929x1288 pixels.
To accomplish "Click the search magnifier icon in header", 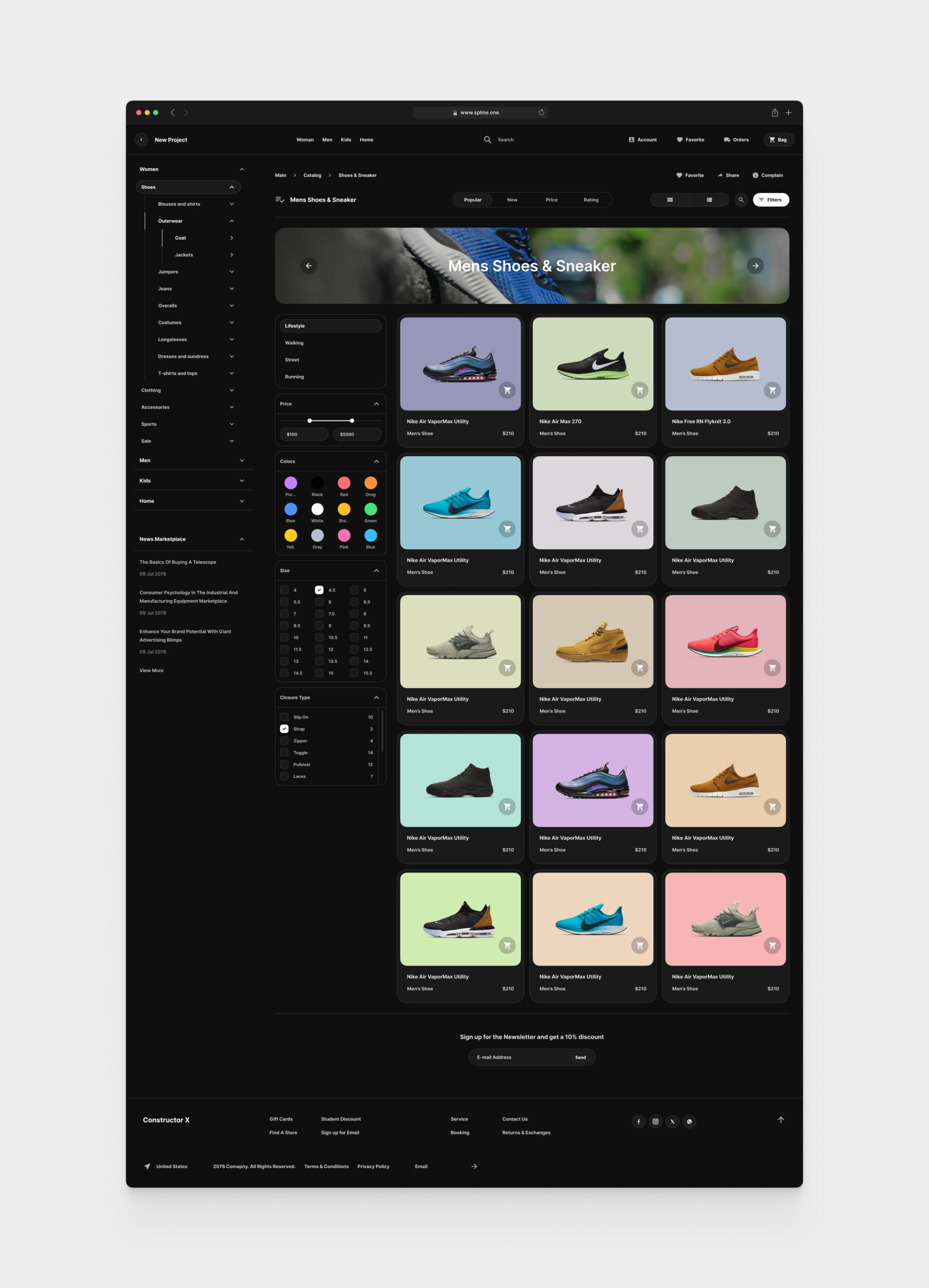I will coord(487,140).
